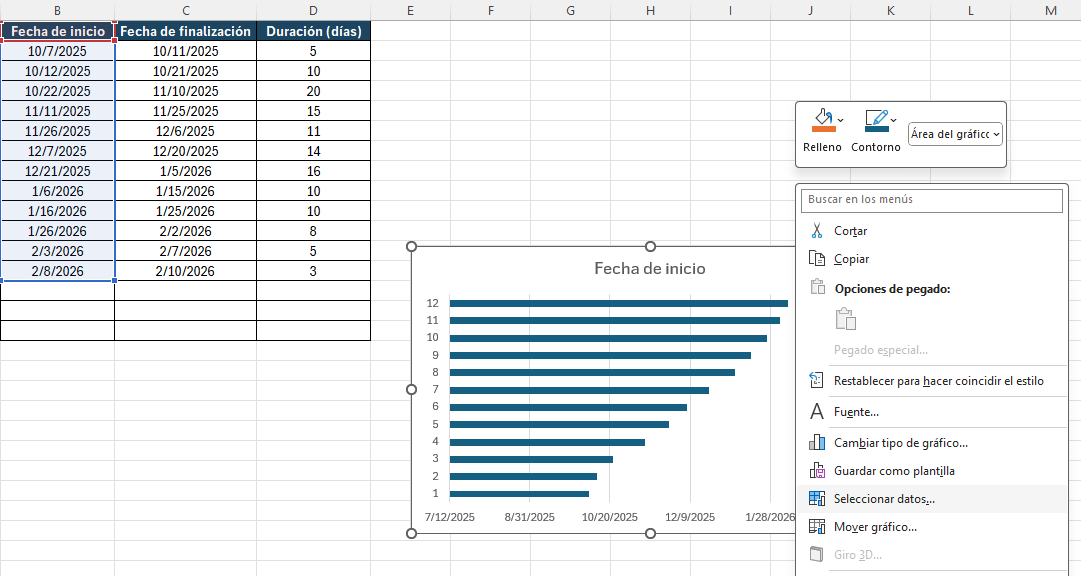Choose Mover gráfico... from the context menu
Viewport: 1081px width, 576px height.
tap(875, 527)
